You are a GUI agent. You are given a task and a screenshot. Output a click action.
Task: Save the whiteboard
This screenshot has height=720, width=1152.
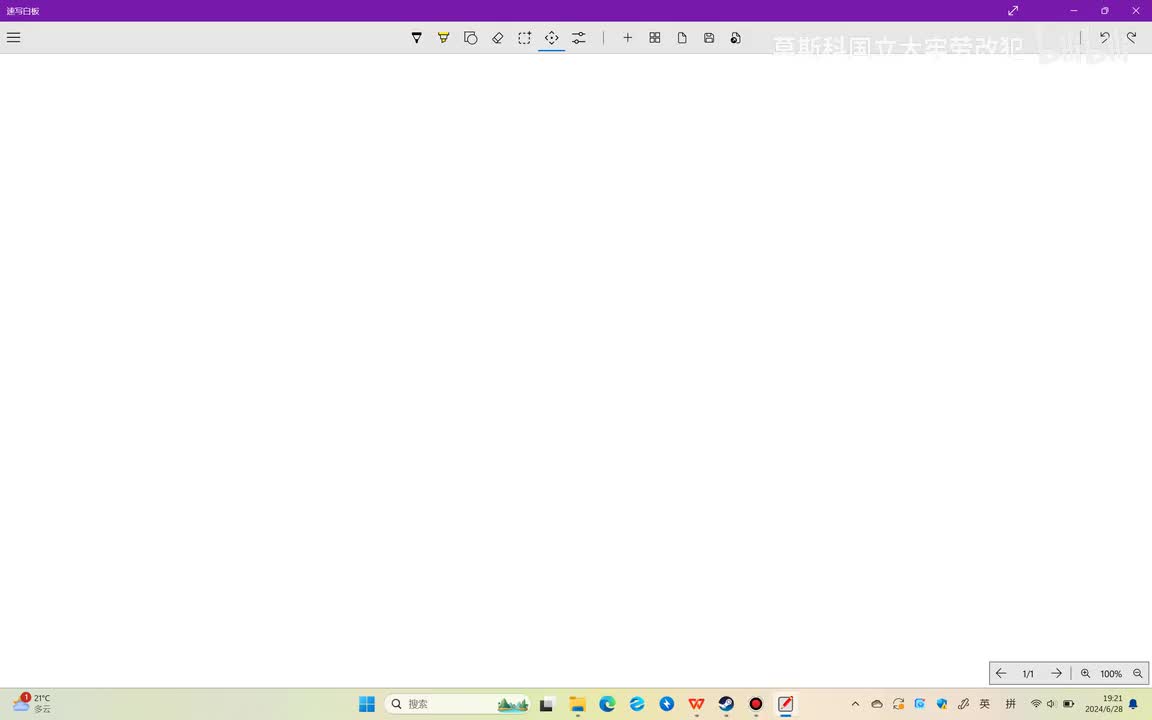click(709, 37)
